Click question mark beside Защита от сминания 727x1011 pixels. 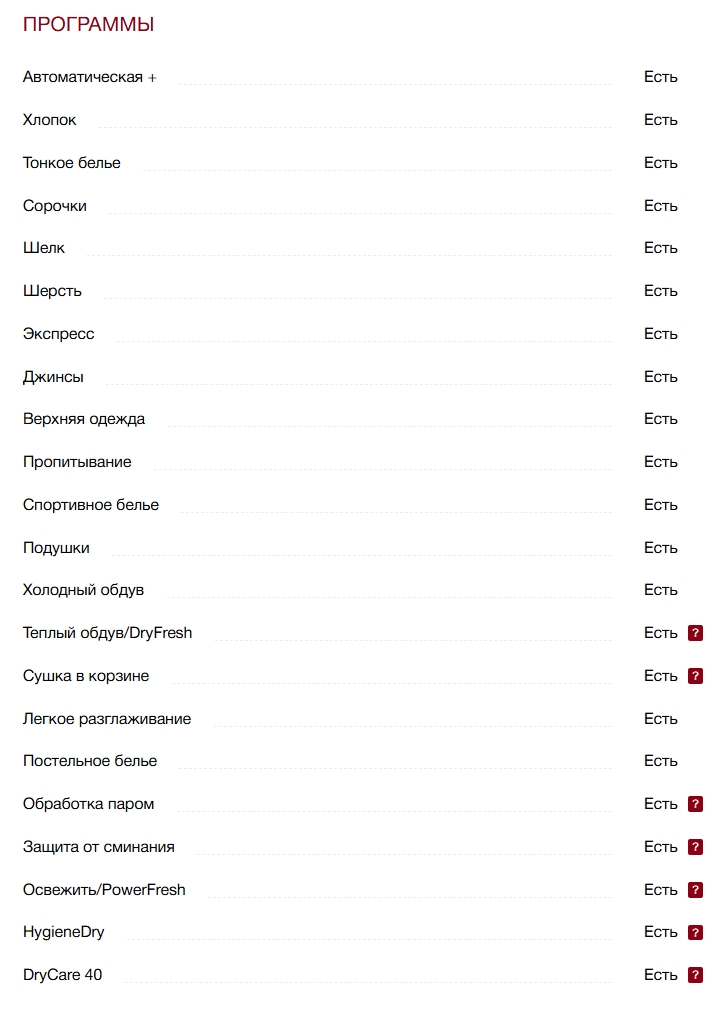pyautogui.click(x=695, y=847)
